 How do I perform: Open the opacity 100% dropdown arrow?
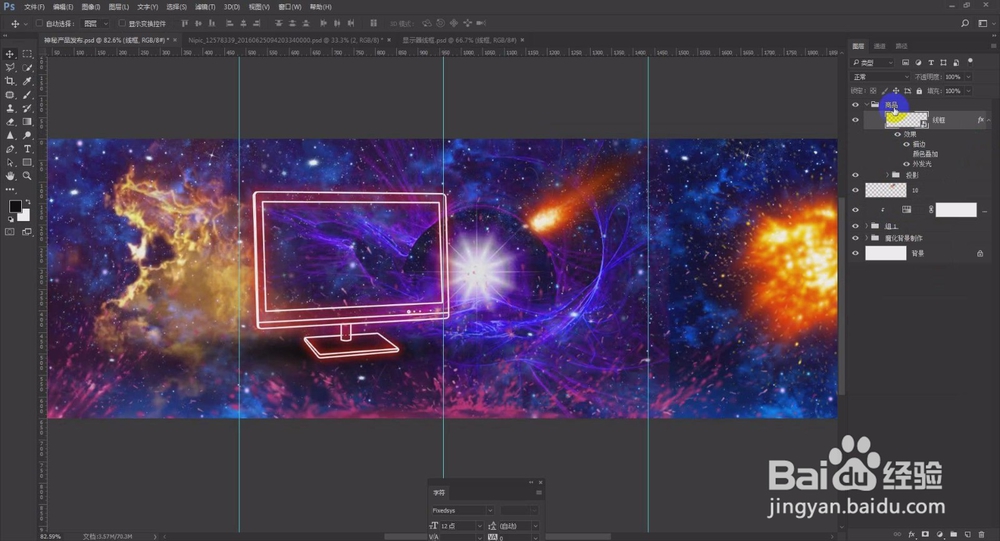tap(968, 77)
